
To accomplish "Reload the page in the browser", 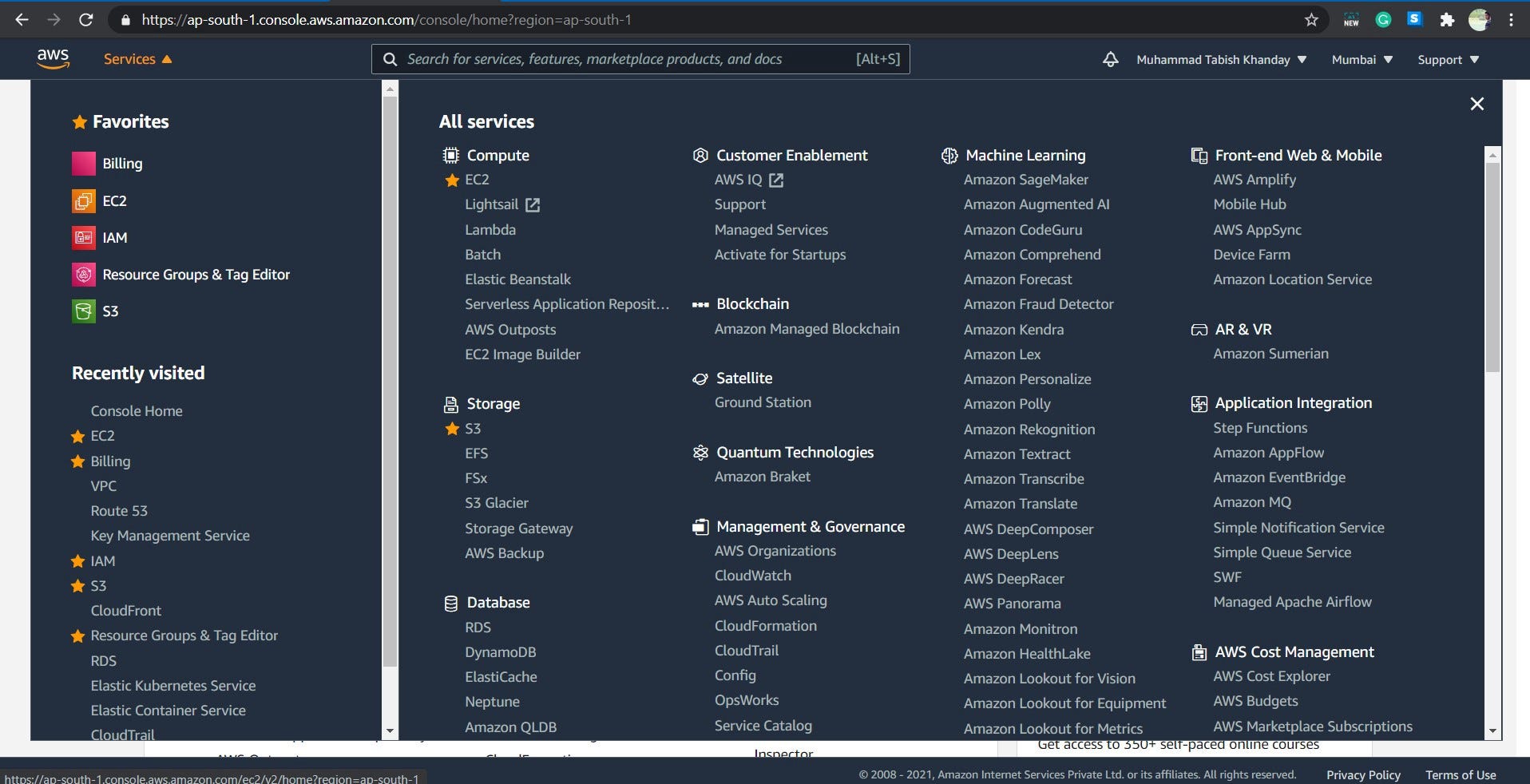I will [85, 20].
